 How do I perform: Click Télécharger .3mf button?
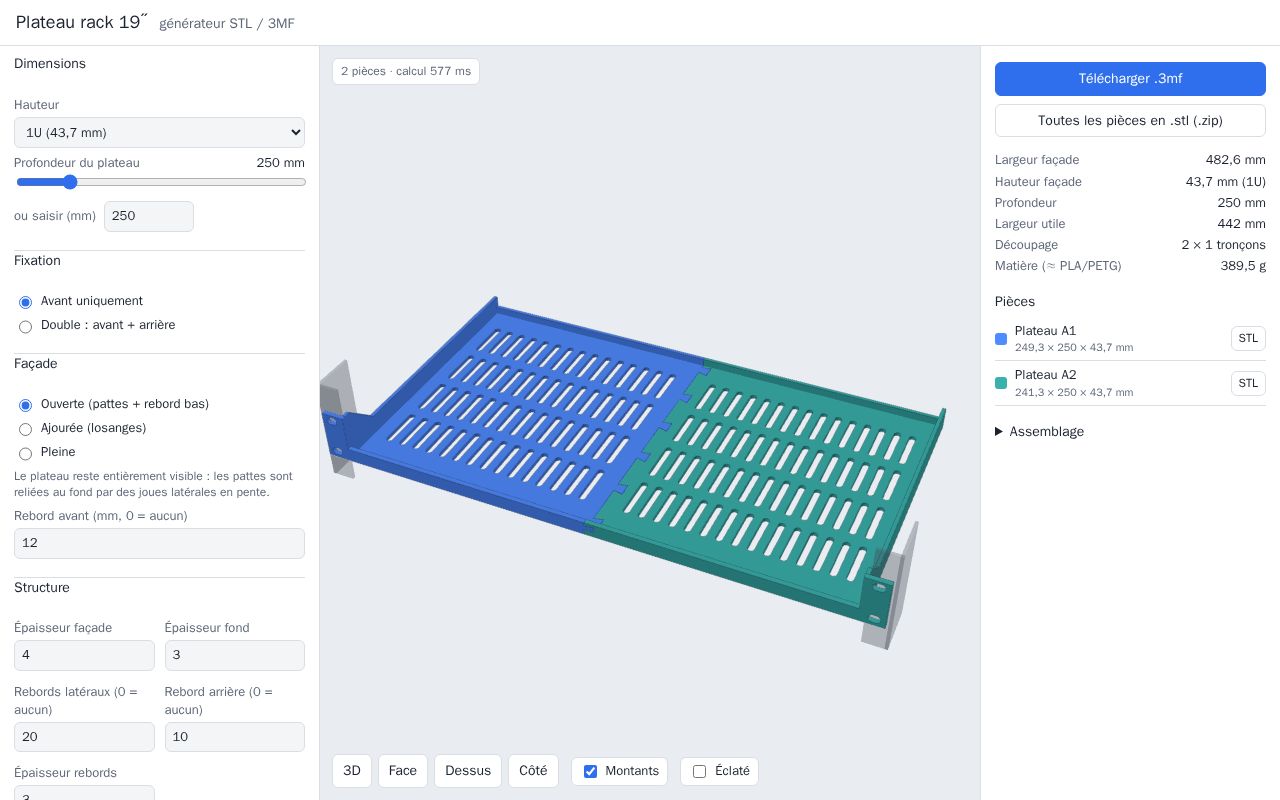coord(1130,79)
